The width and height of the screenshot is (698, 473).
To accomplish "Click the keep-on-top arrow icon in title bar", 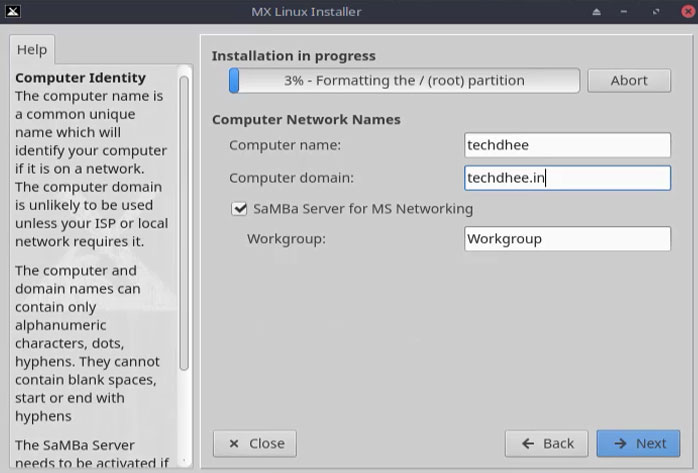I will click(x=597, y=12).
